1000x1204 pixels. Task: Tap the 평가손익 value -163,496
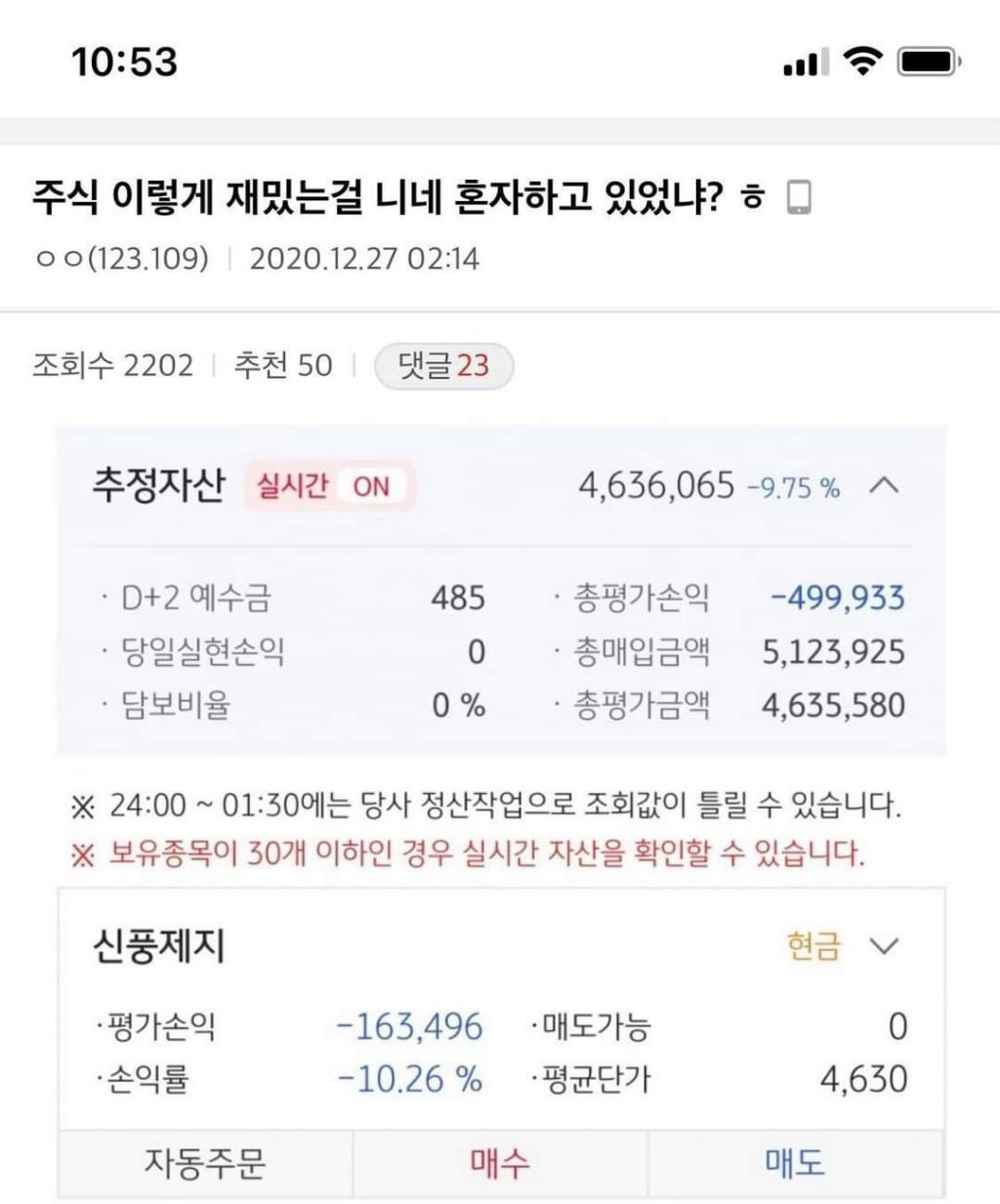(409, 1026)
